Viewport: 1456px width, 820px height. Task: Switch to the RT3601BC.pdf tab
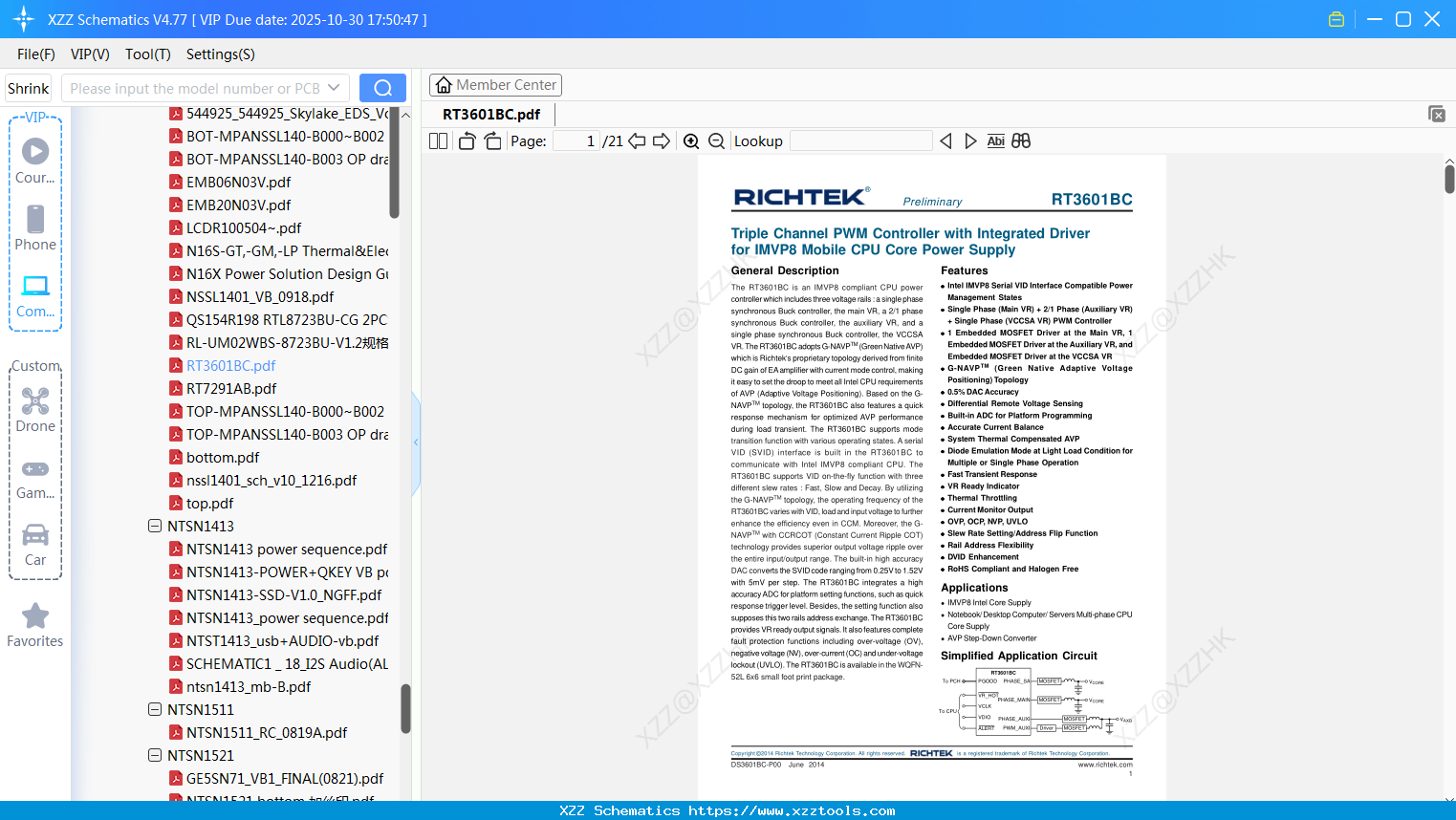491,115
